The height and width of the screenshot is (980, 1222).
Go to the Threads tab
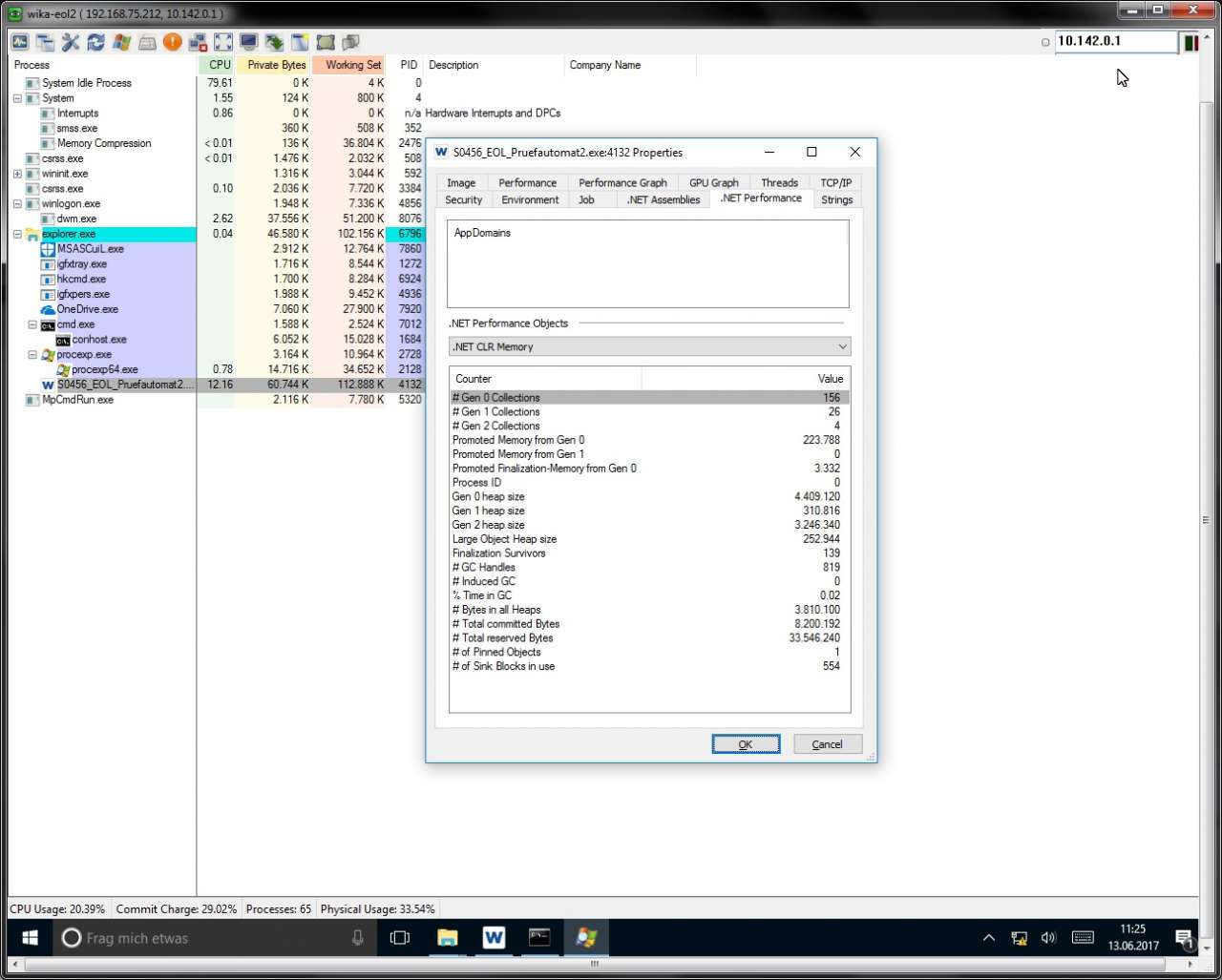[x=779, y=182]
